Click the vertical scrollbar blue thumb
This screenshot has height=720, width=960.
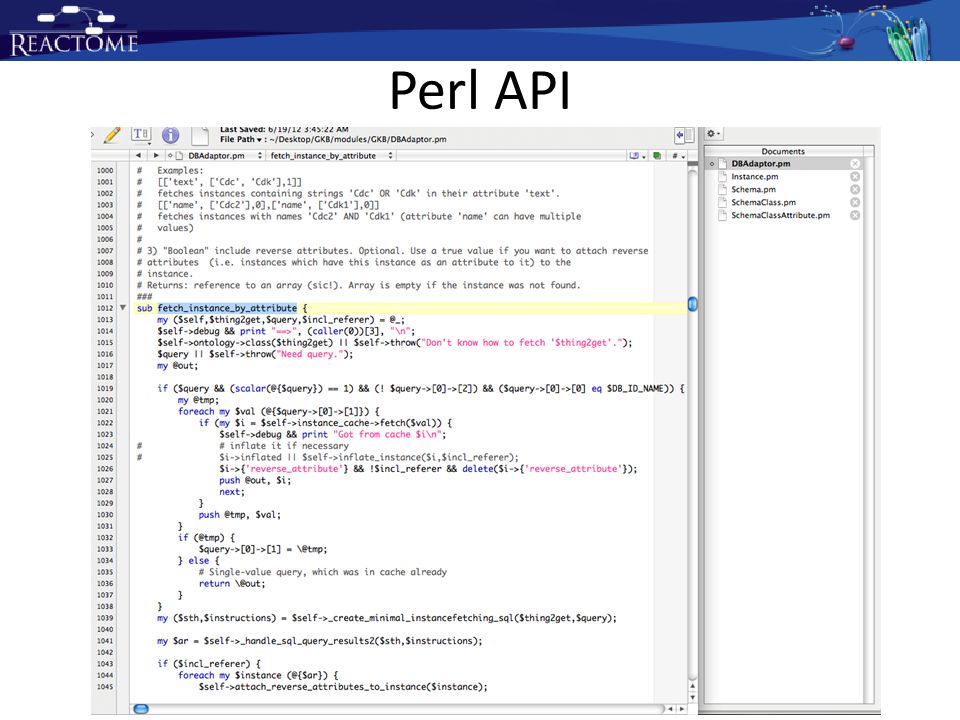[692, 304]
